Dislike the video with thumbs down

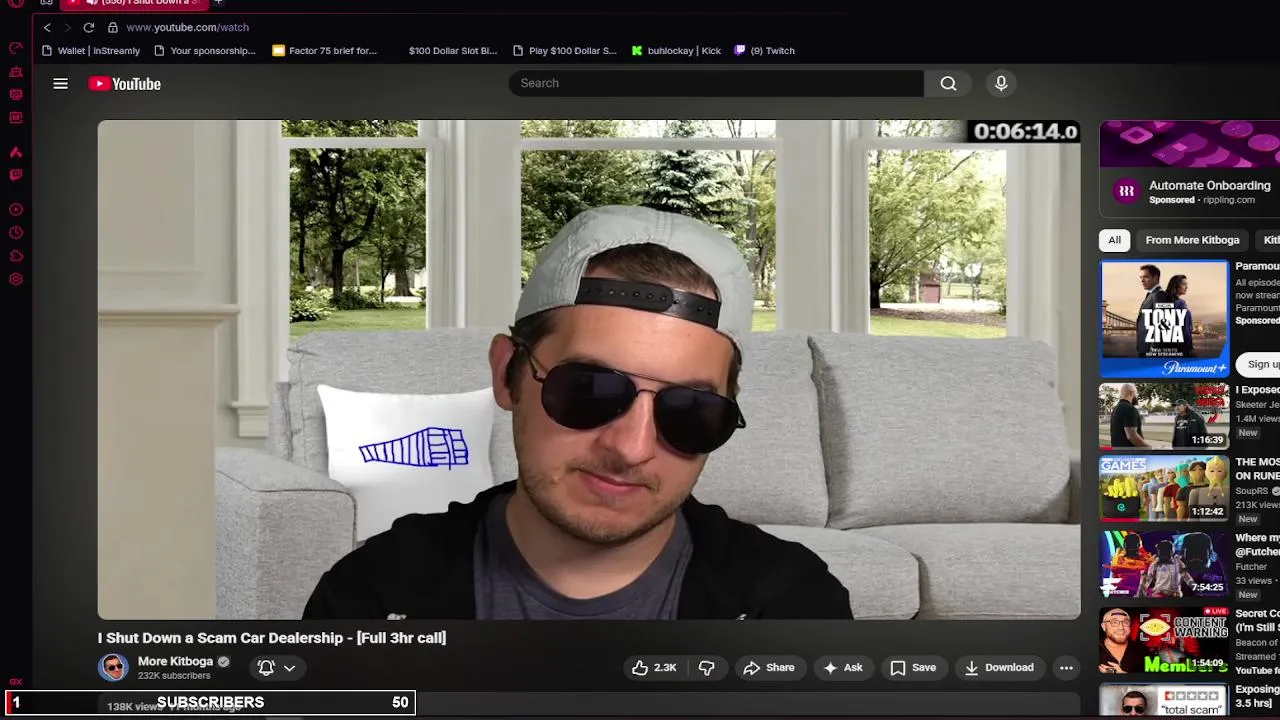tap(706, 667)
